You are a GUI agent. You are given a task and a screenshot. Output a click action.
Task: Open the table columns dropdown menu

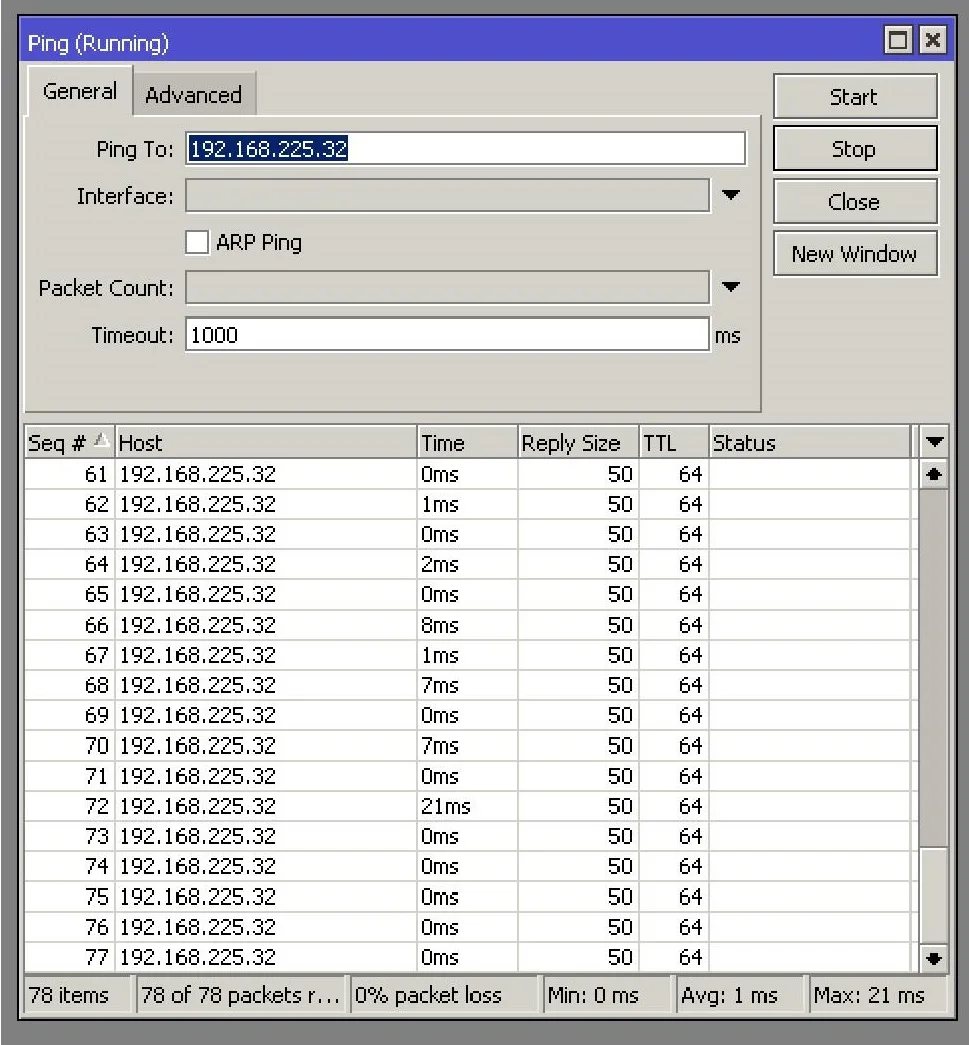click(x=934, y=443)
